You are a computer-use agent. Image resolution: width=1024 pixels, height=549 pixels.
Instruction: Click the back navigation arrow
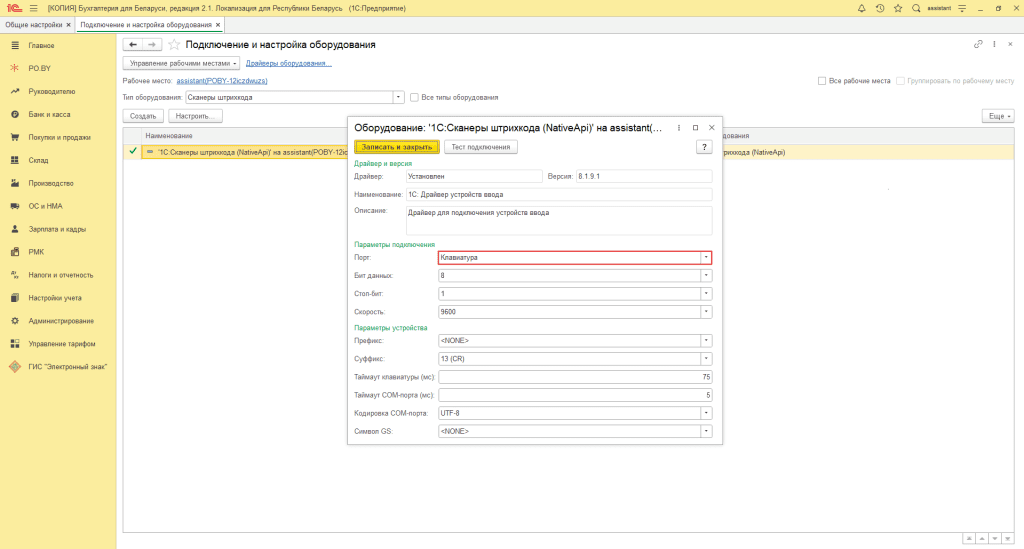tap(132, 45)
